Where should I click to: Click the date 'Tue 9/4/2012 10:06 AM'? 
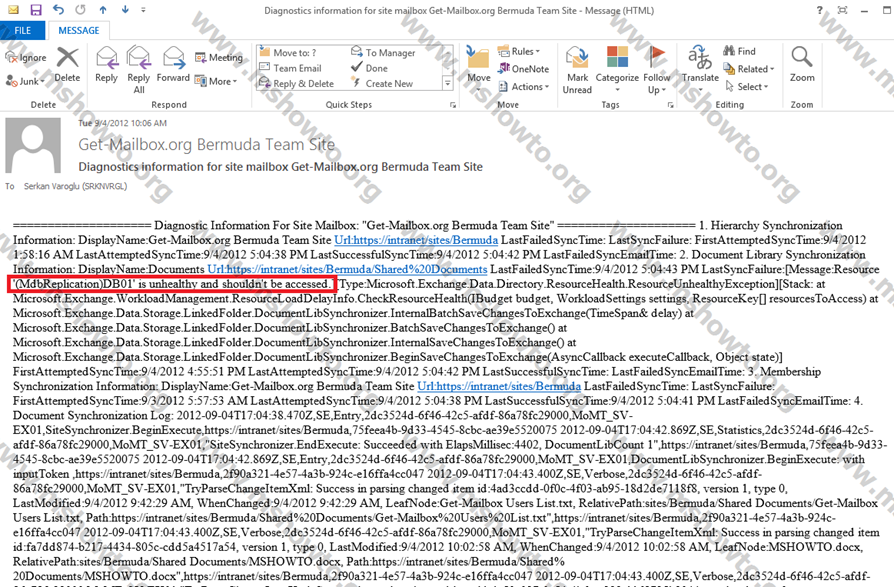(123, 123)
